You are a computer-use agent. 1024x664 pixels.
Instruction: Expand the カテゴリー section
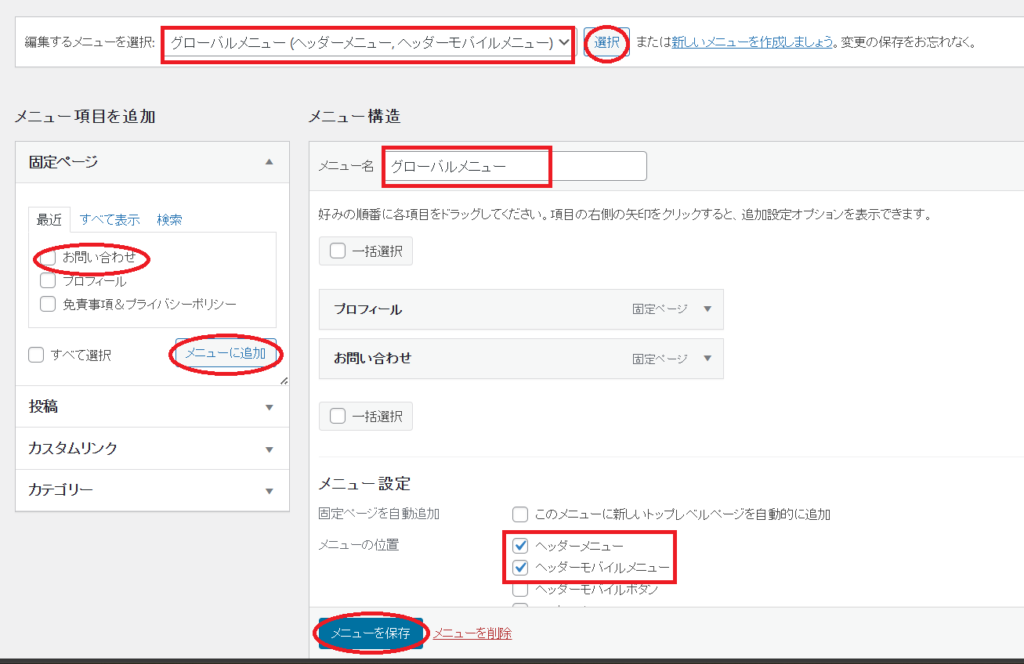[x=268, y=491]
